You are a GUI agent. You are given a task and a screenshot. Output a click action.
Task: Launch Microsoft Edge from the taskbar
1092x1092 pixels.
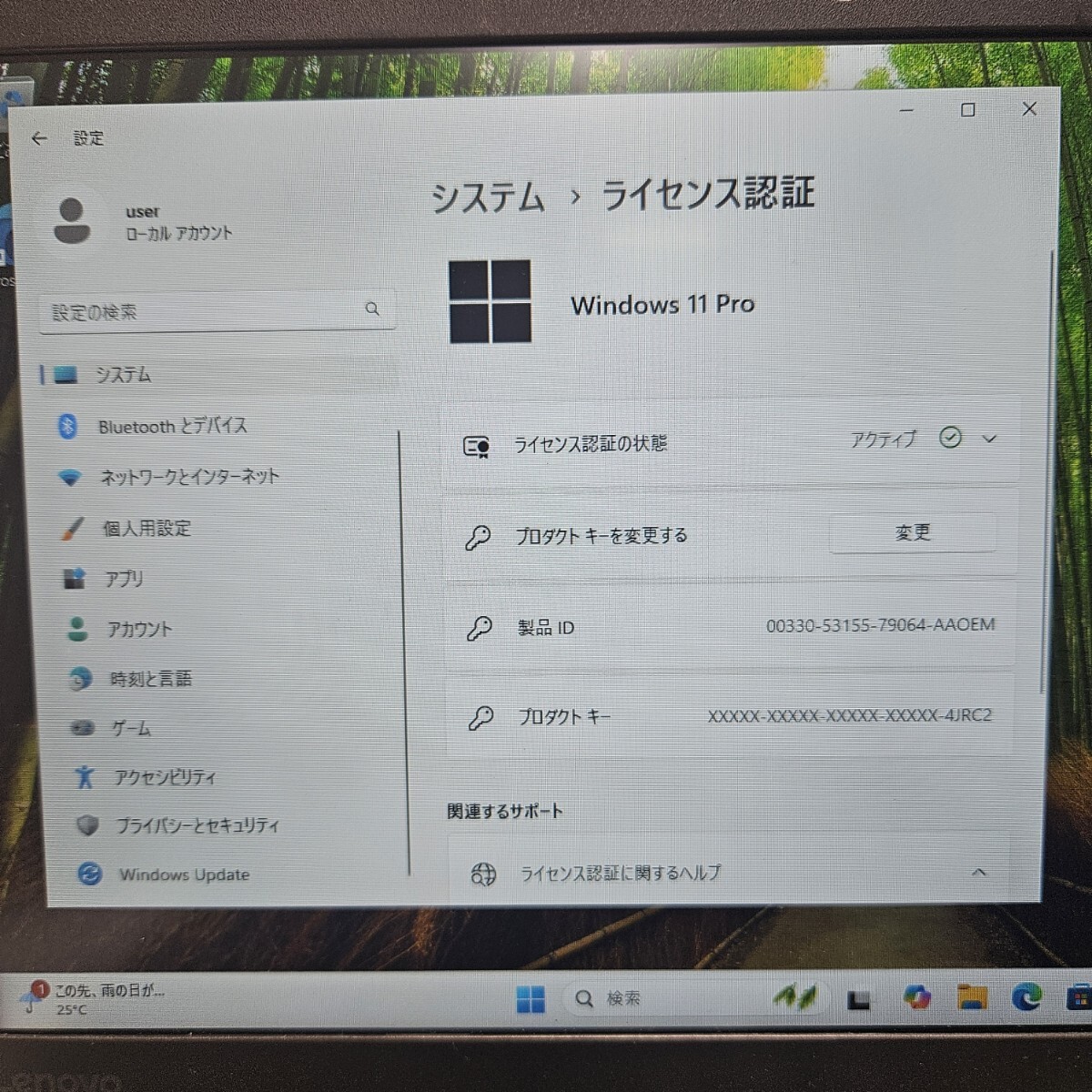(1027, 998)
